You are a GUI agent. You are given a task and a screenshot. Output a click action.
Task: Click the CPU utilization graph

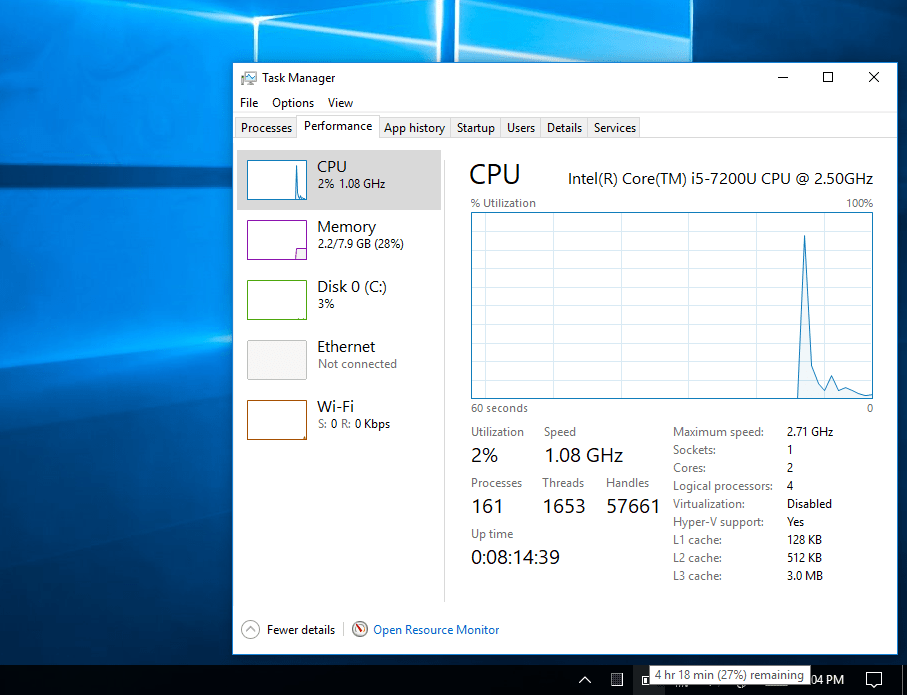(x=672, y=305)
